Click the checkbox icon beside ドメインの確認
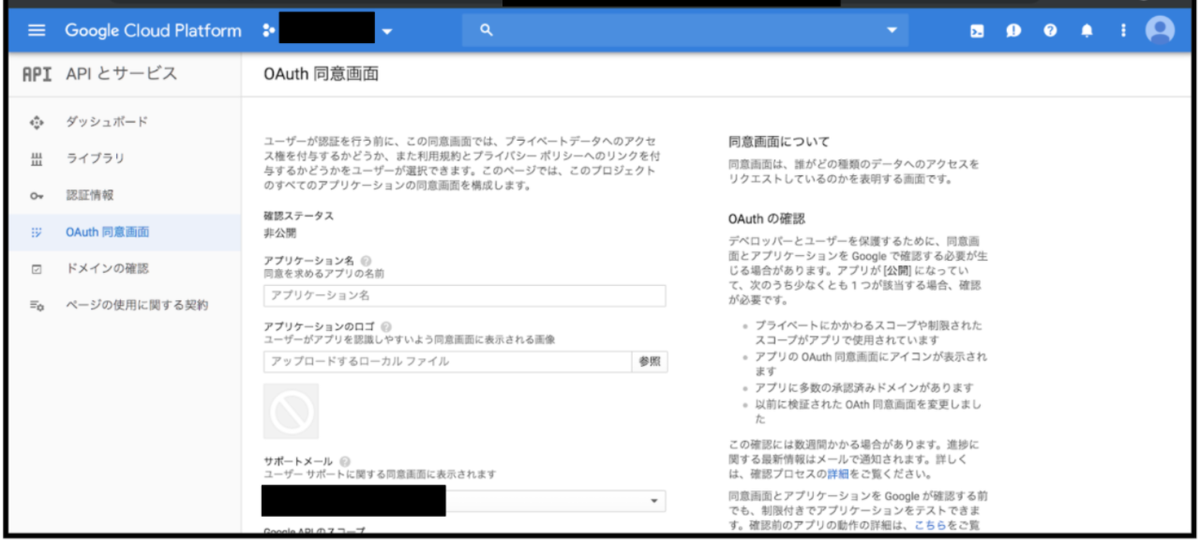 pyautogui.click(x=37, y=269)
